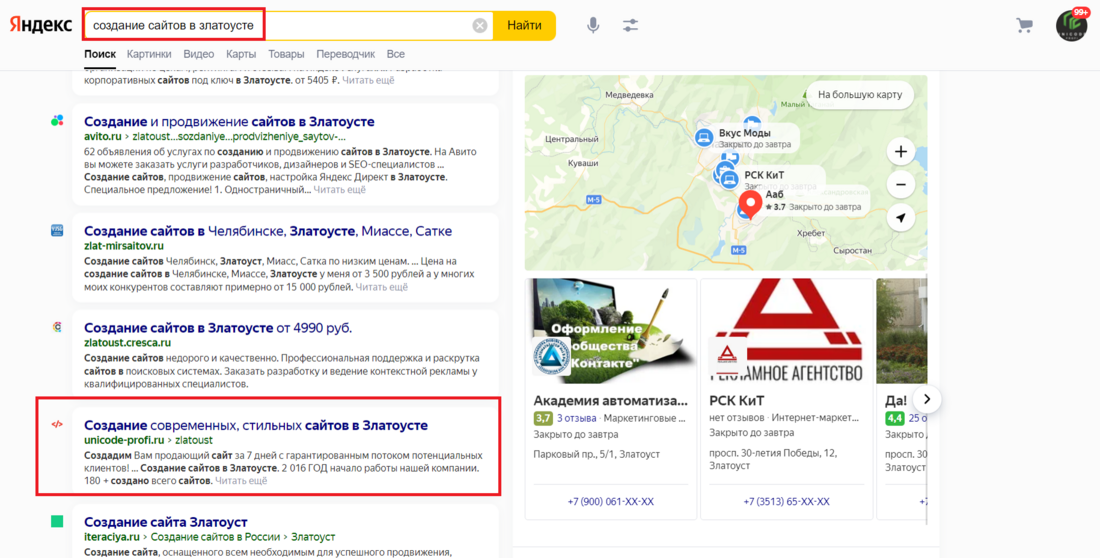
Task: Zoom out on the map
Action: coord(901,185)
